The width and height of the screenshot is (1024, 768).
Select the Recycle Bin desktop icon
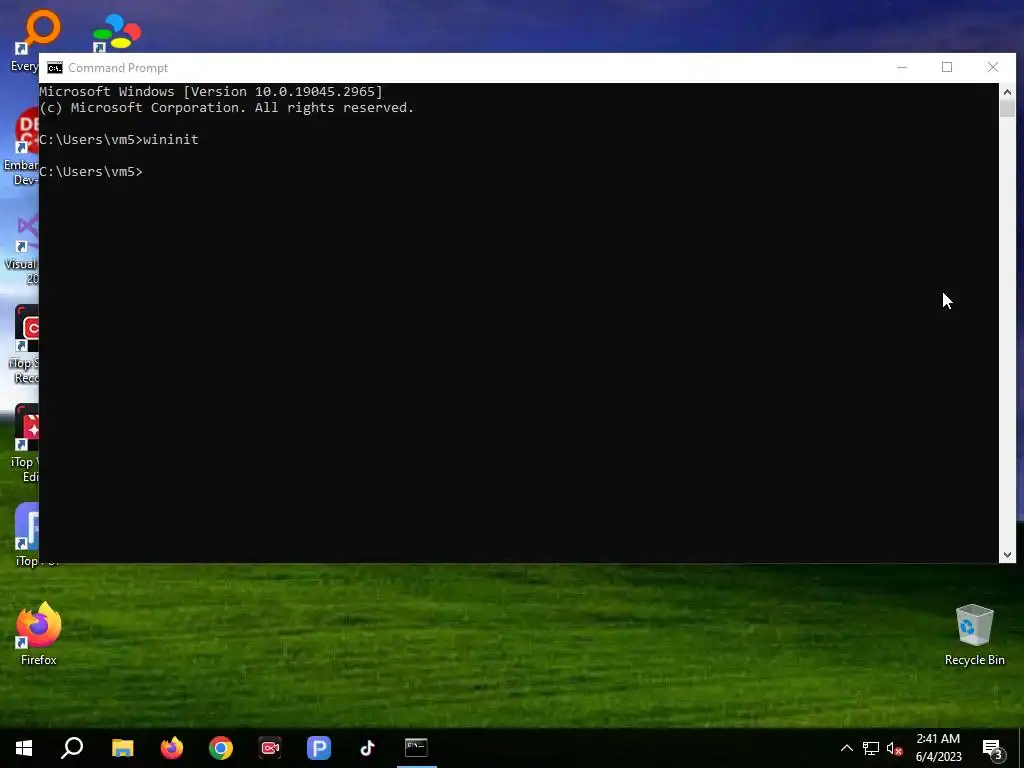coord(974,635)
